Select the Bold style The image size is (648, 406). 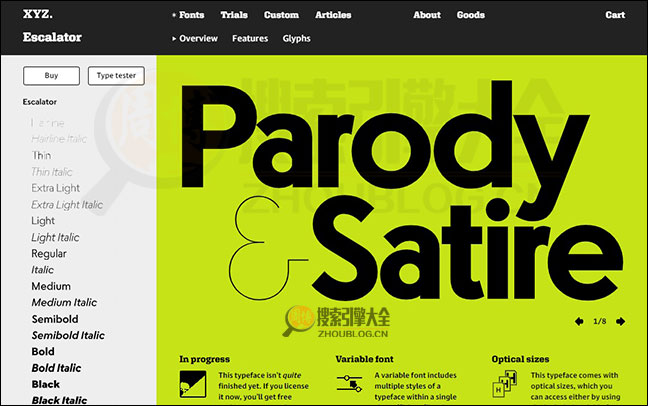[x=43, y=351]
